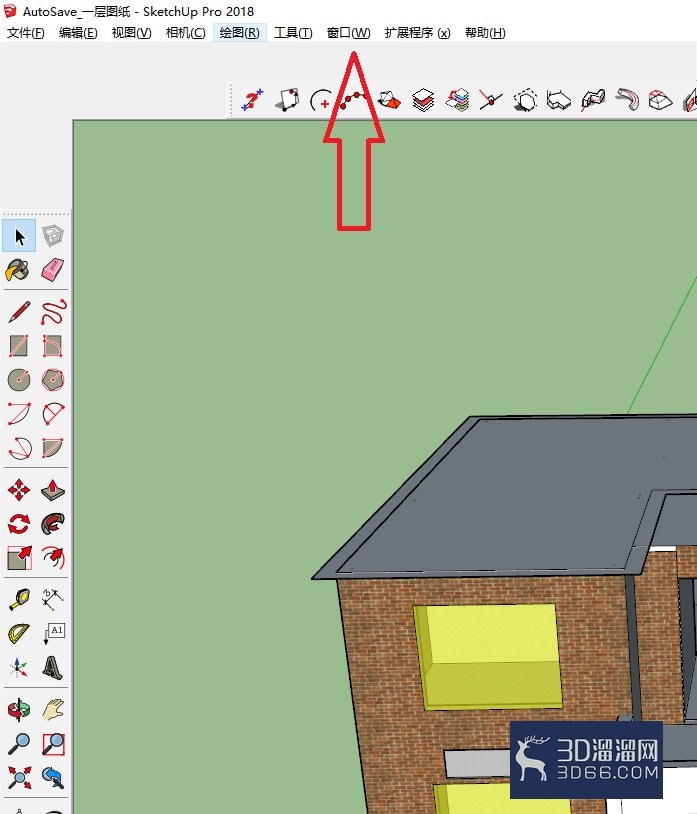Click the intersecting lines with red dot plugin icon
This screenshot has height=814, width=697.
pos(490,100)
